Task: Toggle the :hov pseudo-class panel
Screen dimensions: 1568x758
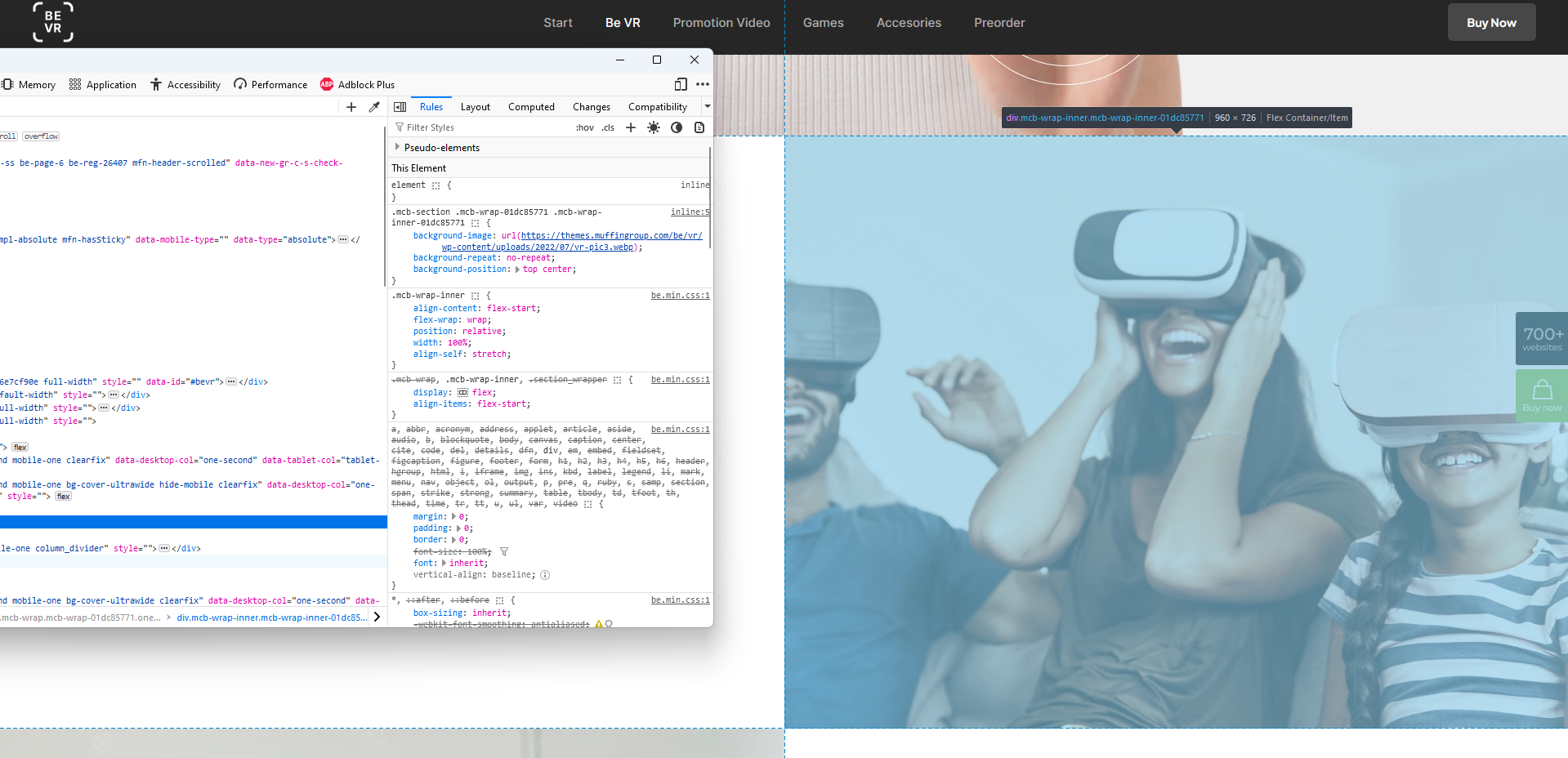Action: coord(585,127)
